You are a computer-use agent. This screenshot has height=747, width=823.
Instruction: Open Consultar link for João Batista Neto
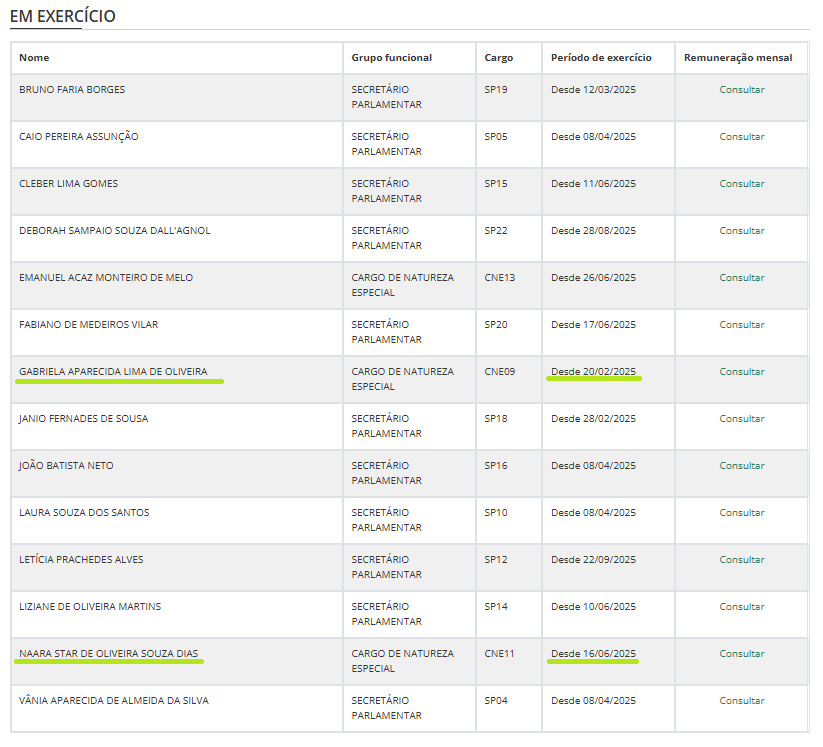click(x=741, y=466)
